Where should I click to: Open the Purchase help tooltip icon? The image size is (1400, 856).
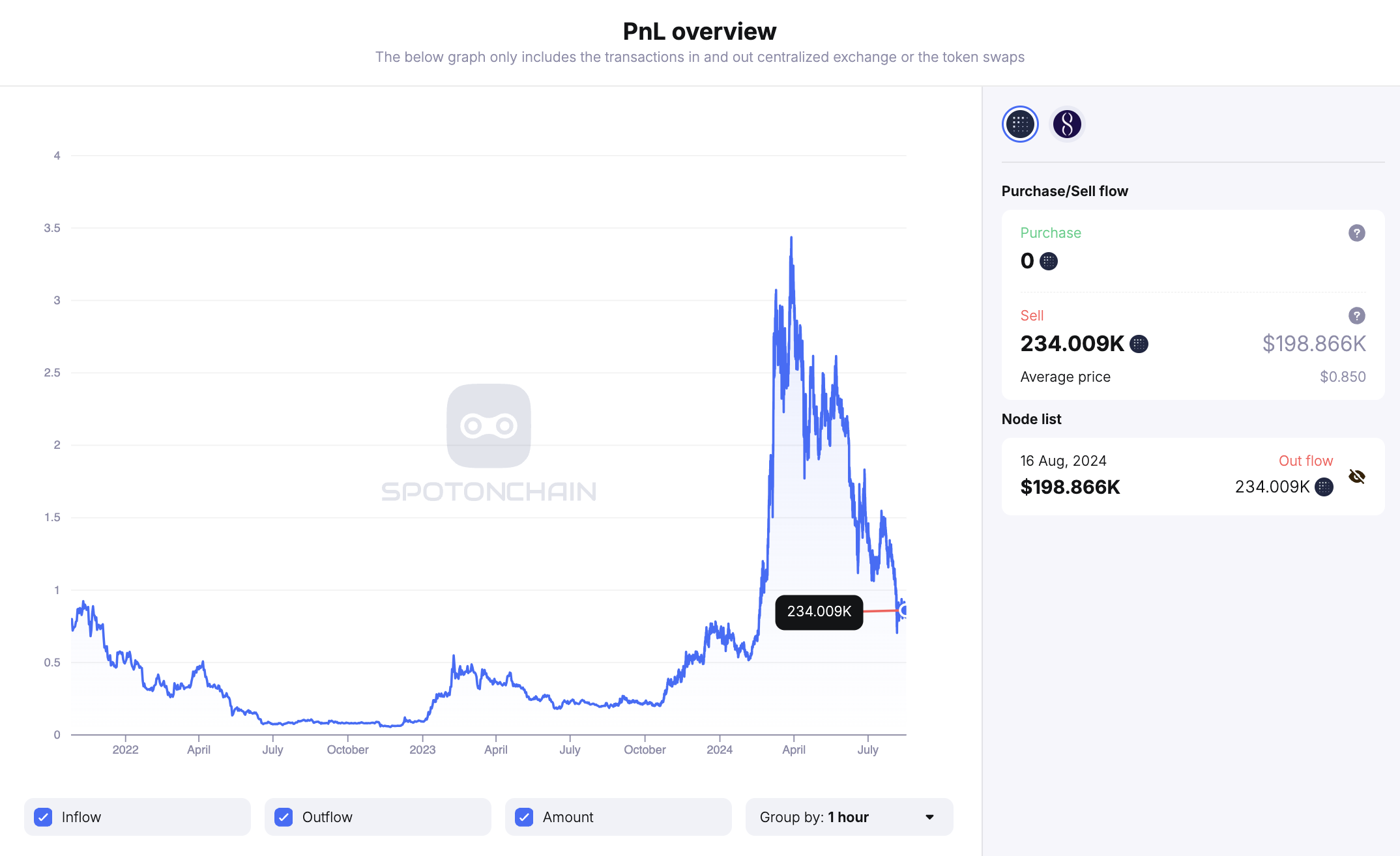pos(1356,233)
